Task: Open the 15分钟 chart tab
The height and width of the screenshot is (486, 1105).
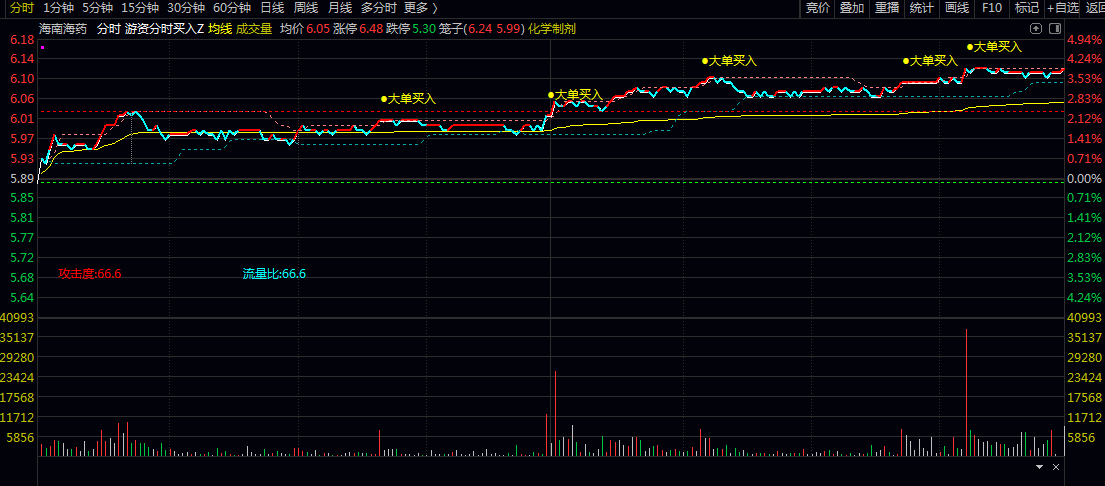Action: coord(140,8)
